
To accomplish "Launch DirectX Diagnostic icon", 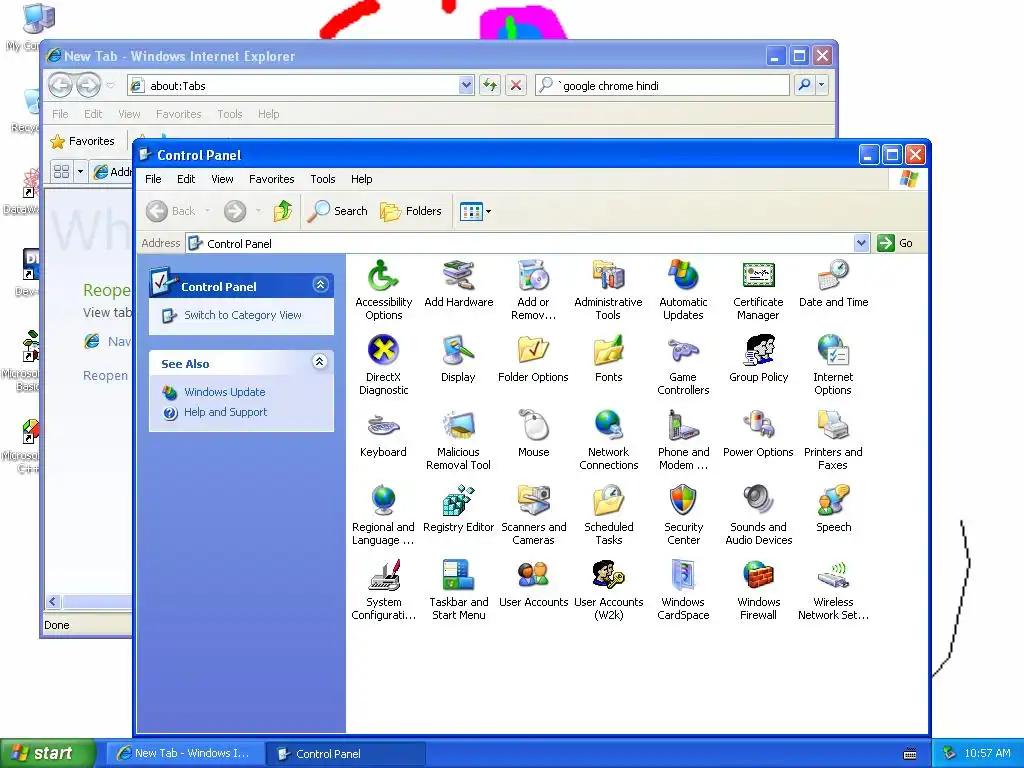I will coord(383,364).
